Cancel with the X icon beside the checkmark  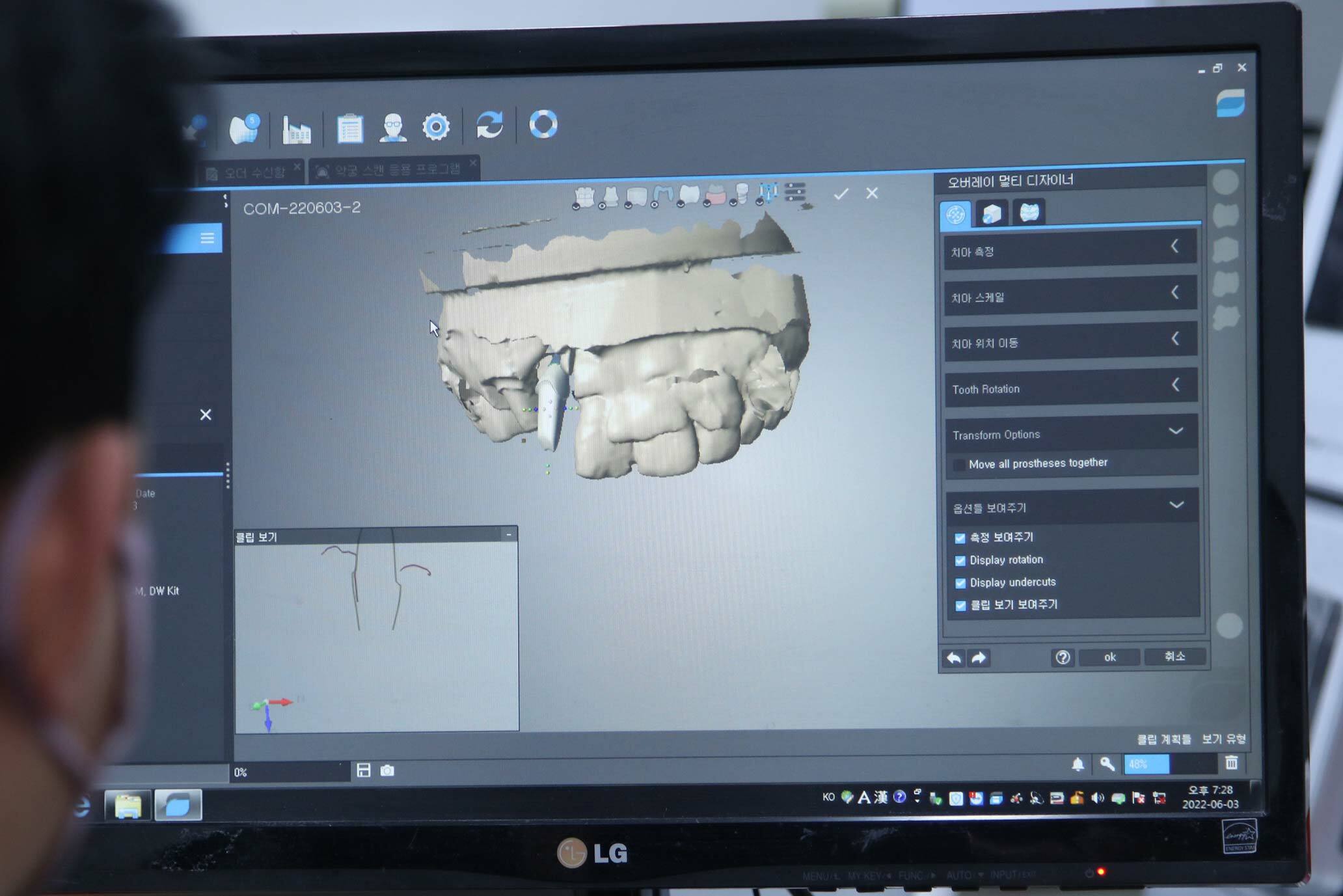[872, 193]
